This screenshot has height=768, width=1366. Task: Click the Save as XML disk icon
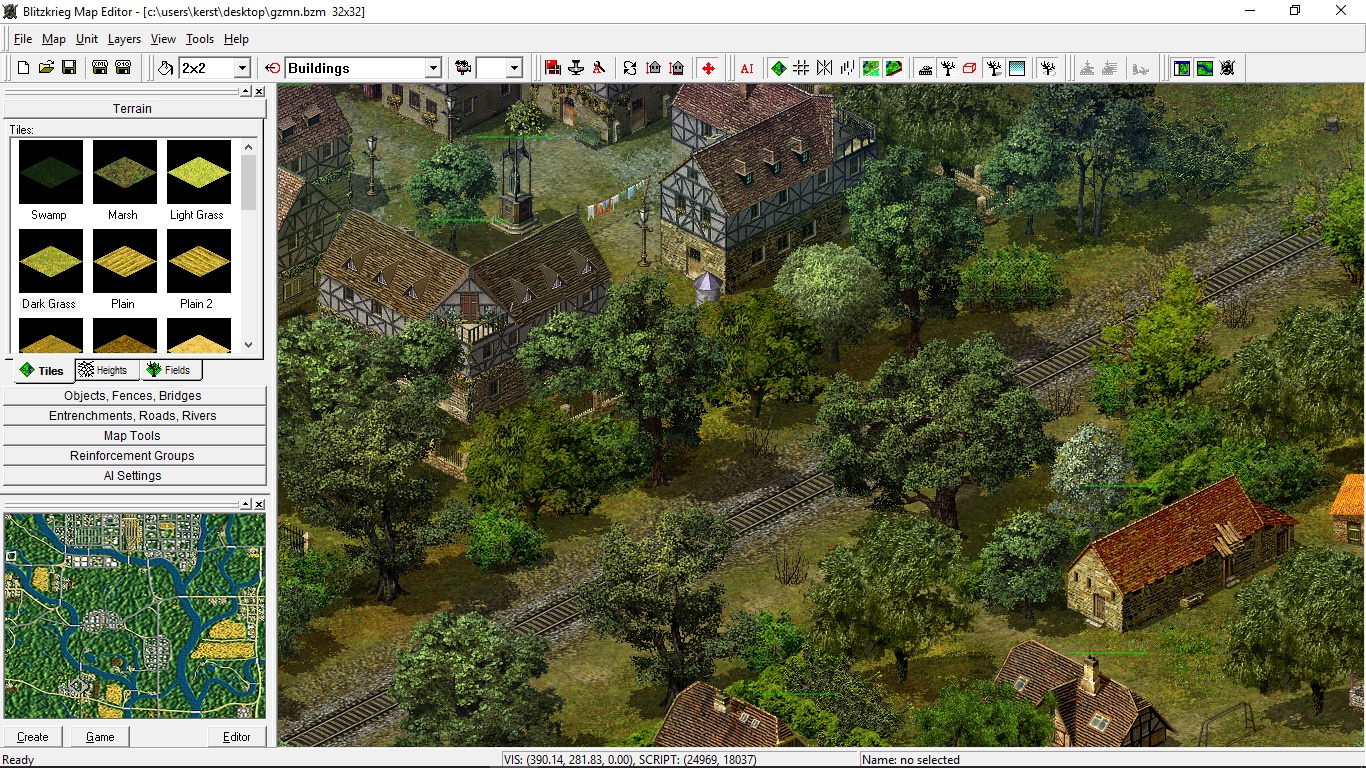[x=100, y=68]
